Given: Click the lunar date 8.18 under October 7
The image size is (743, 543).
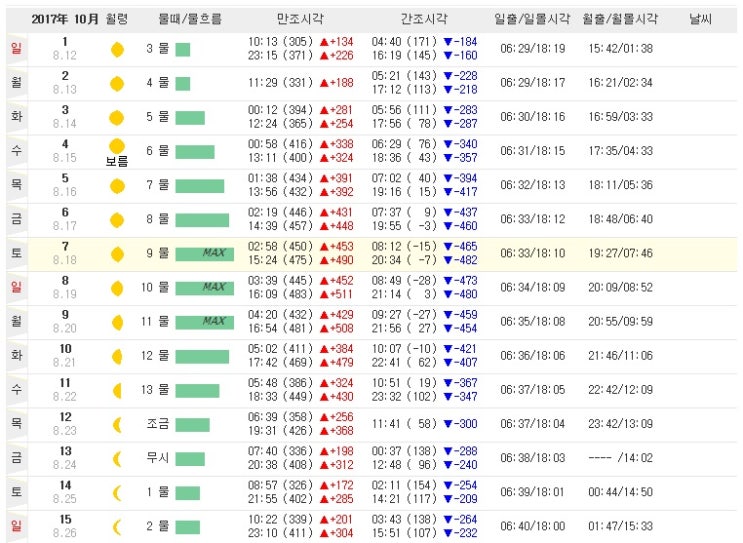Looking at the screenshot, I should click(65, 260).
